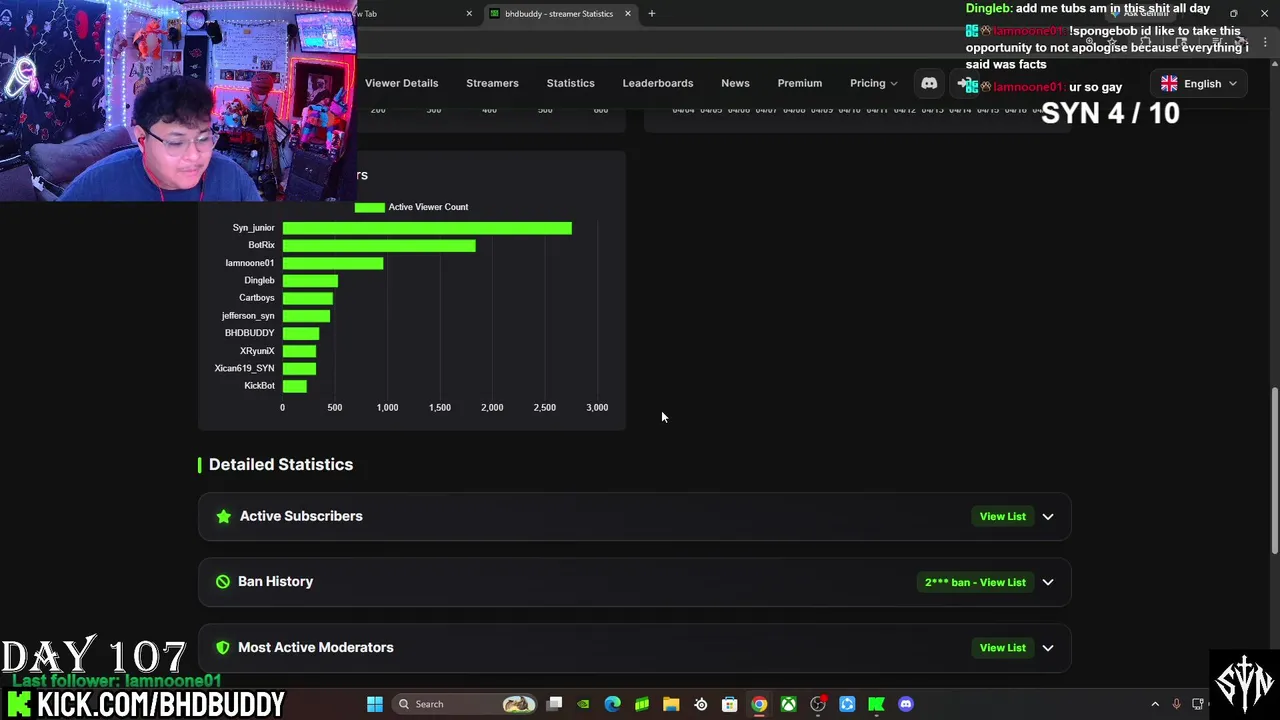
Task: Click the Xican619_SYN chart label
Action: pyautogui.click(x=244, y=368)
